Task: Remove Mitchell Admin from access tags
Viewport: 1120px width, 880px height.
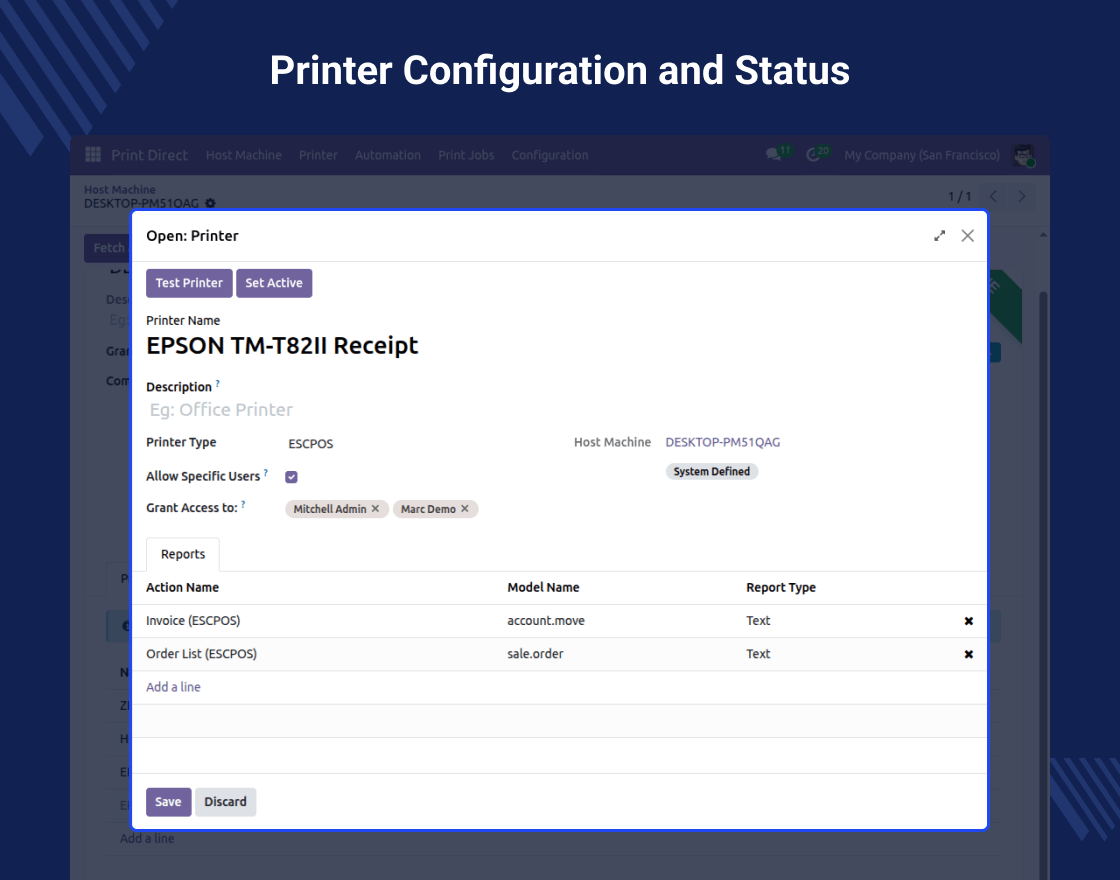Action: 376,509
